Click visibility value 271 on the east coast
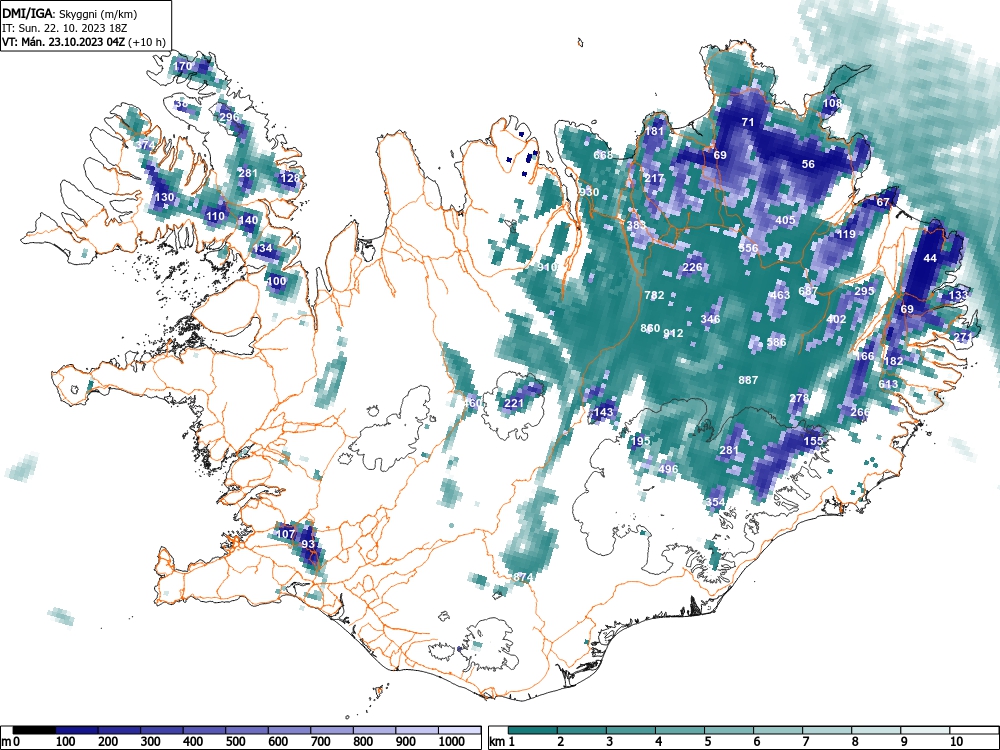Image resolution: width=1000 pixels, height=750 pixels. pyautogui.click(x=963, y=337)
